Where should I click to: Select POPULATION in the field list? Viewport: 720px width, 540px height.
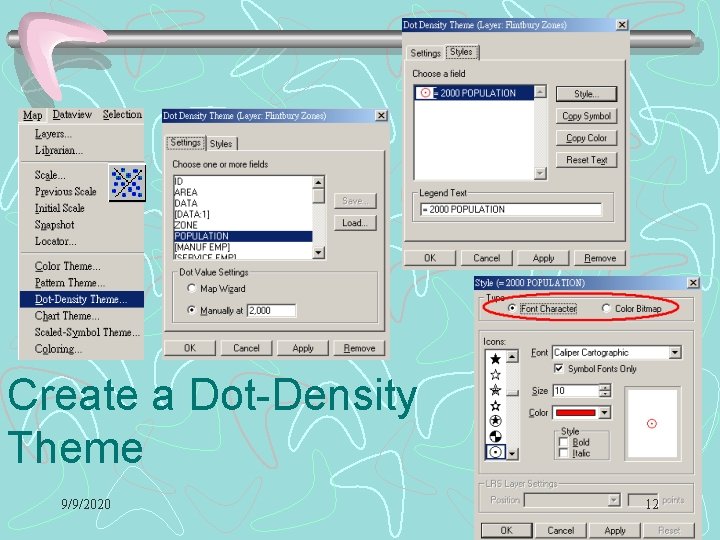point(243,236)
